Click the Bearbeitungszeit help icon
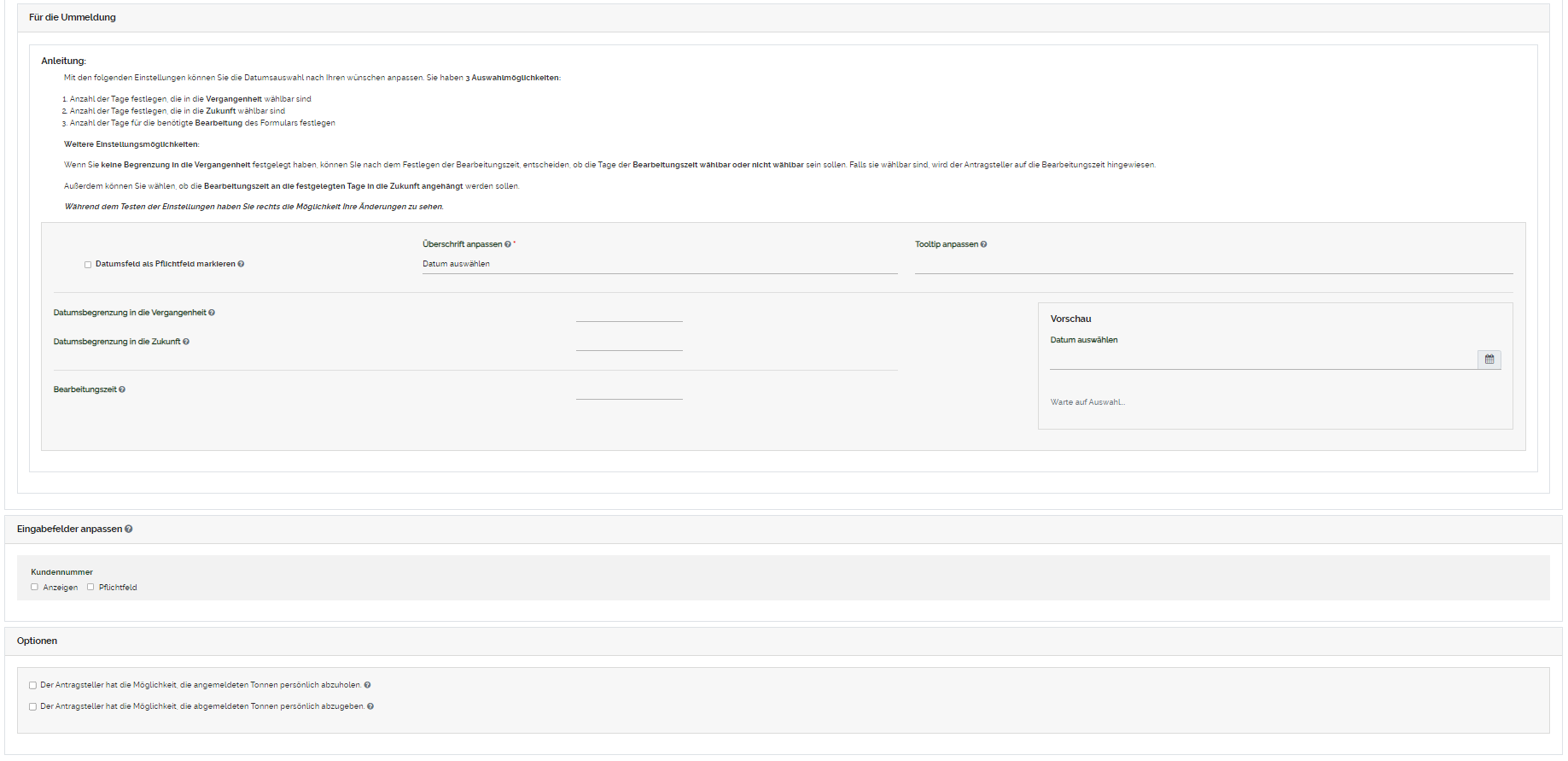This screenshot has width=1568, height=761. [x=122, y=389]
